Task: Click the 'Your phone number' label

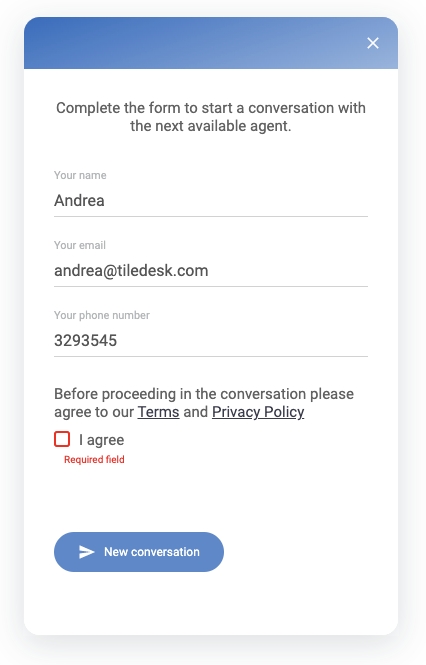Action: (x=102, y=315)
